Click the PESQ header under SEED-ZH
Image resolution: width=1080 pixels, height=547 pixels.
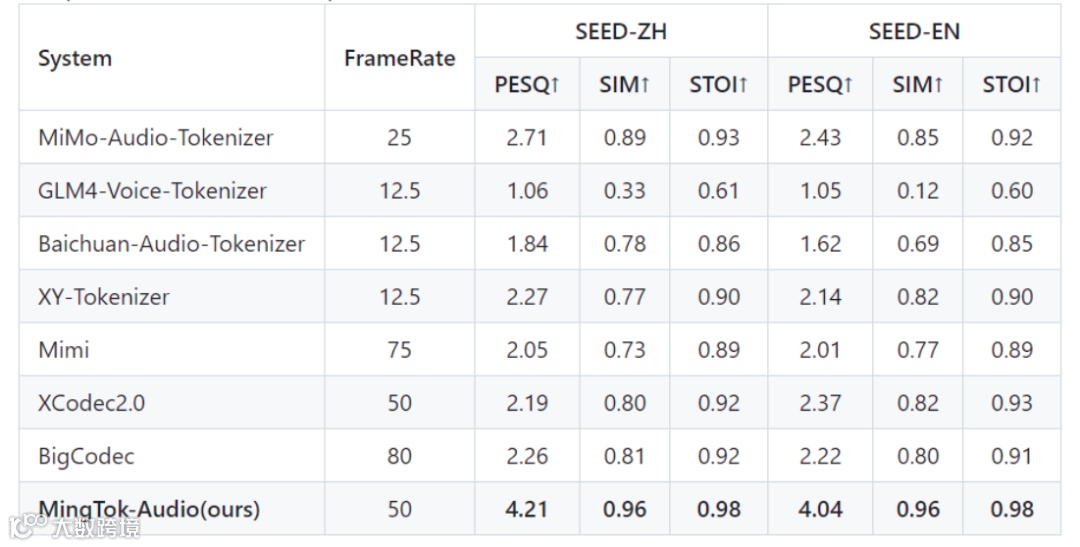527,85
